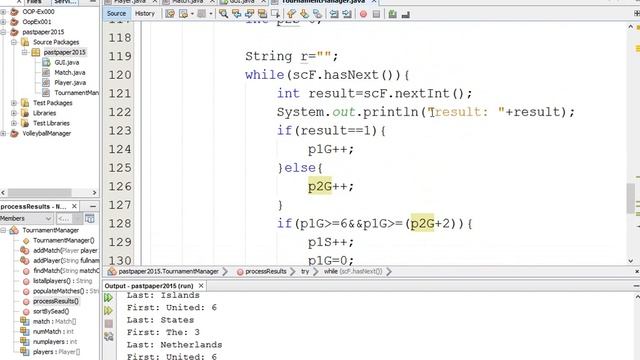
Task: Select listallplayers method in Navigator
Action: tap(62, 281)
